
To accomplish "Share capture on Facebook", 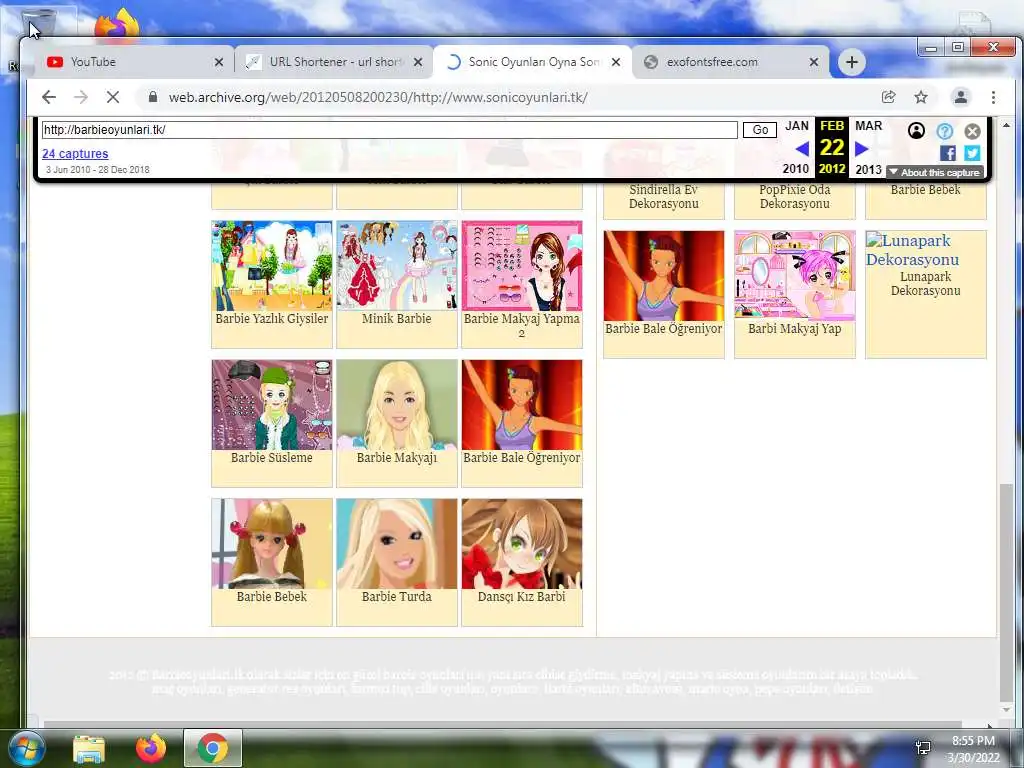I will coord(948,153).
